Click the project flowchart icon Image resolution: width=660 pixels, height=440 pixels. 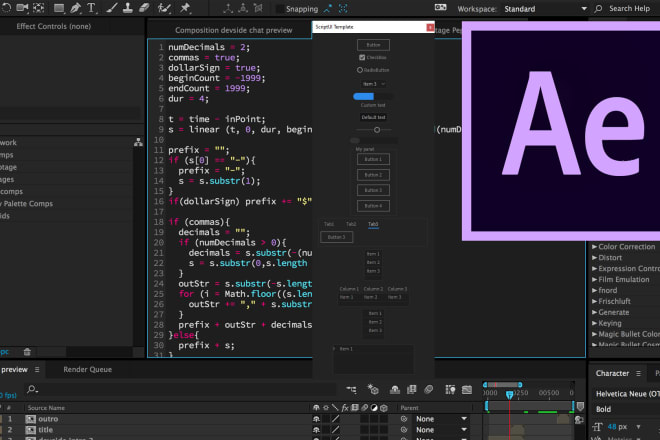[138, 143]
